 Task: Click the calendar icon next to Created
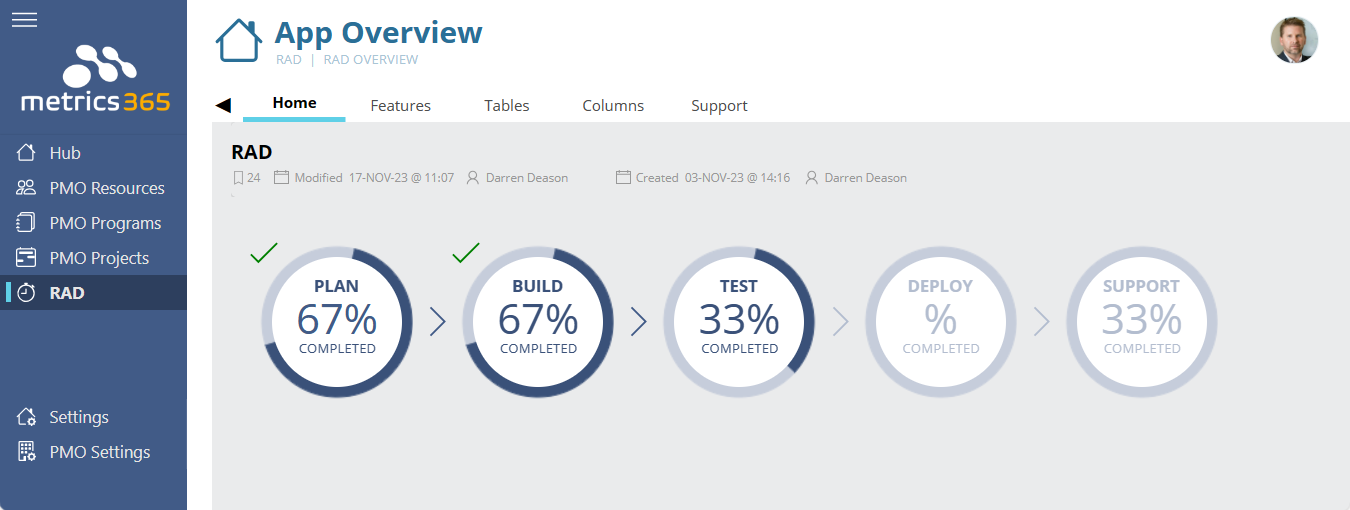(x=623, y=178)
